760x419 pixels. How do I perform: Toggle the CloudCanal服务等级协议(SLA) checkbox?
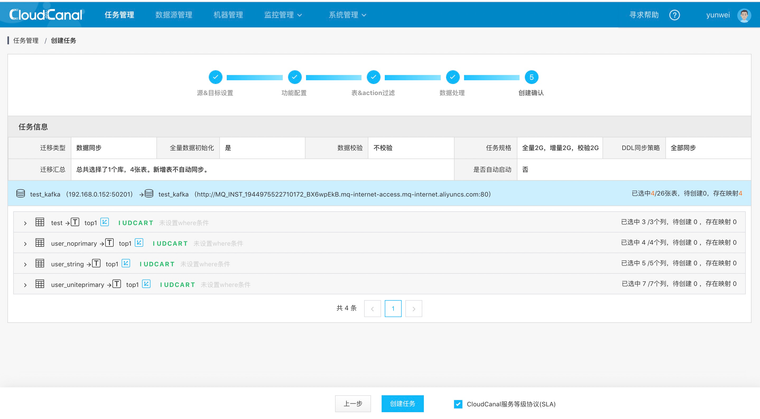[458, 404]
